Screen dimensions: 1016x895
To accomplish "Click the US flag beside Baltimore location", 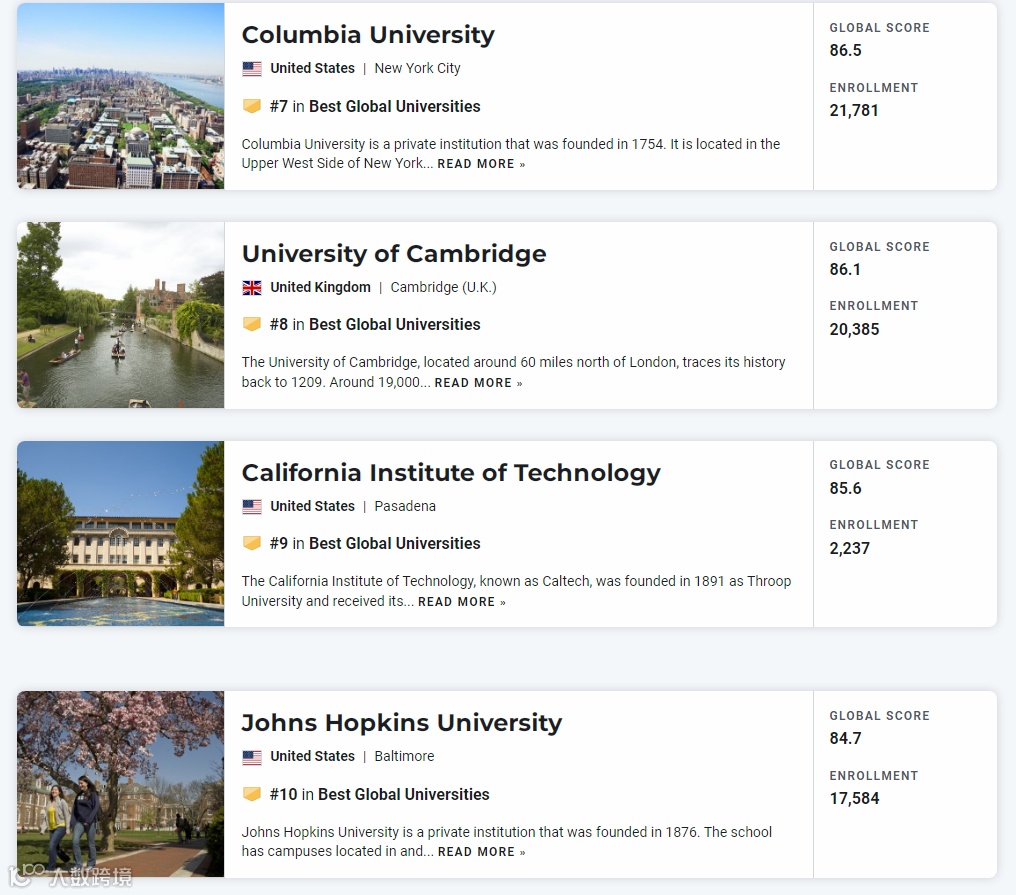I will click(x=252, y=757).
